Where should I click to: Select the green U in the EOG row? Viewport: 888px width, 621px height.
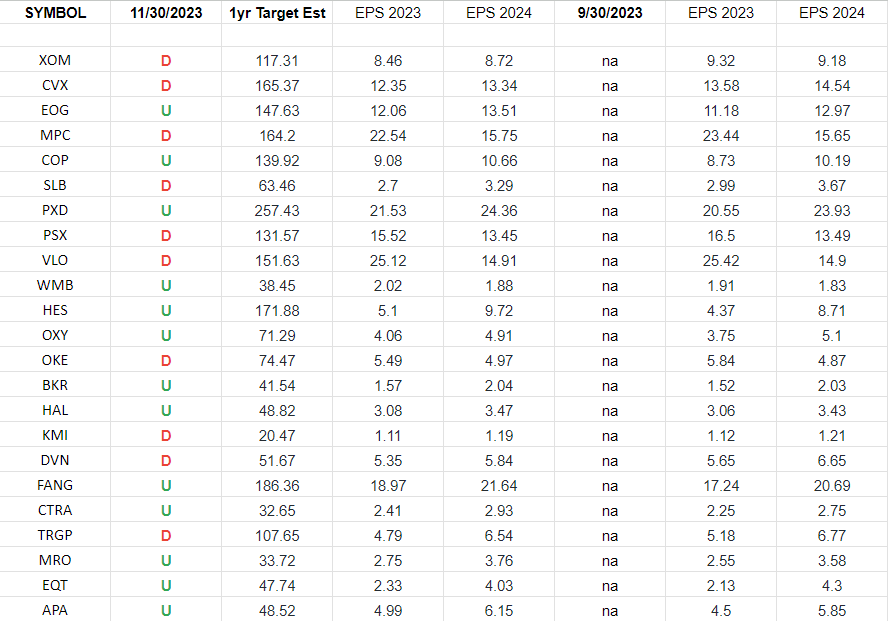(x=166, y=110)
